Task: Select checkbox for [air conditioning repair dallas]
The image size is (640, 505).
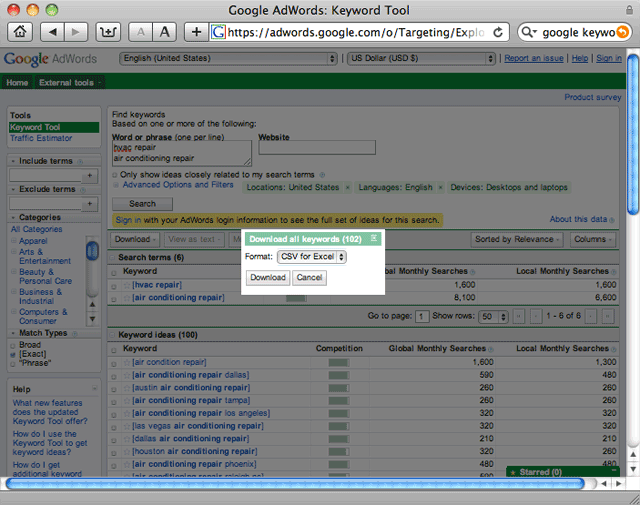Action: [x=114, y=376]
